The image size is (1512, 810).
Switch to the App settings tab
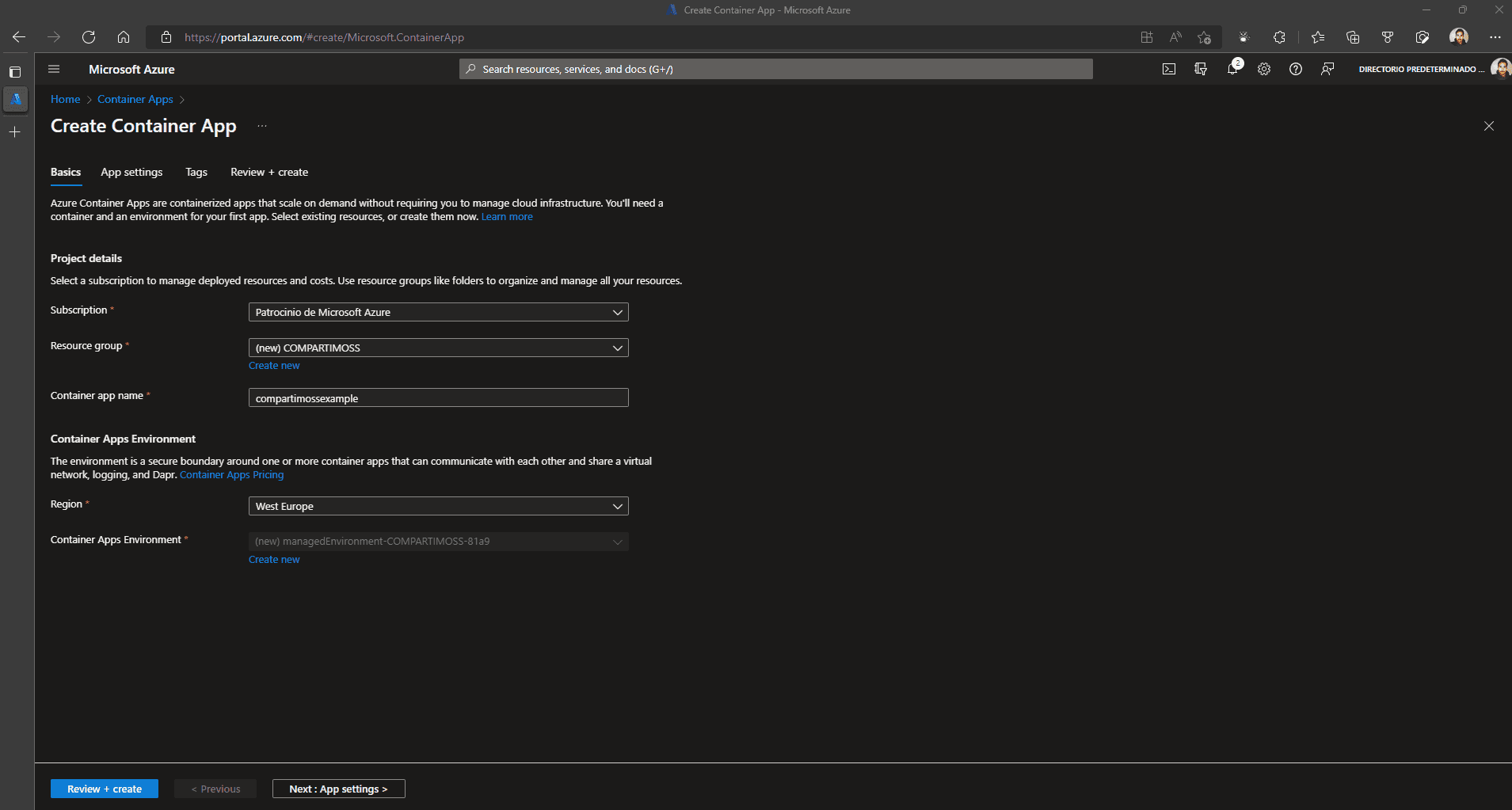coord(131,172)
